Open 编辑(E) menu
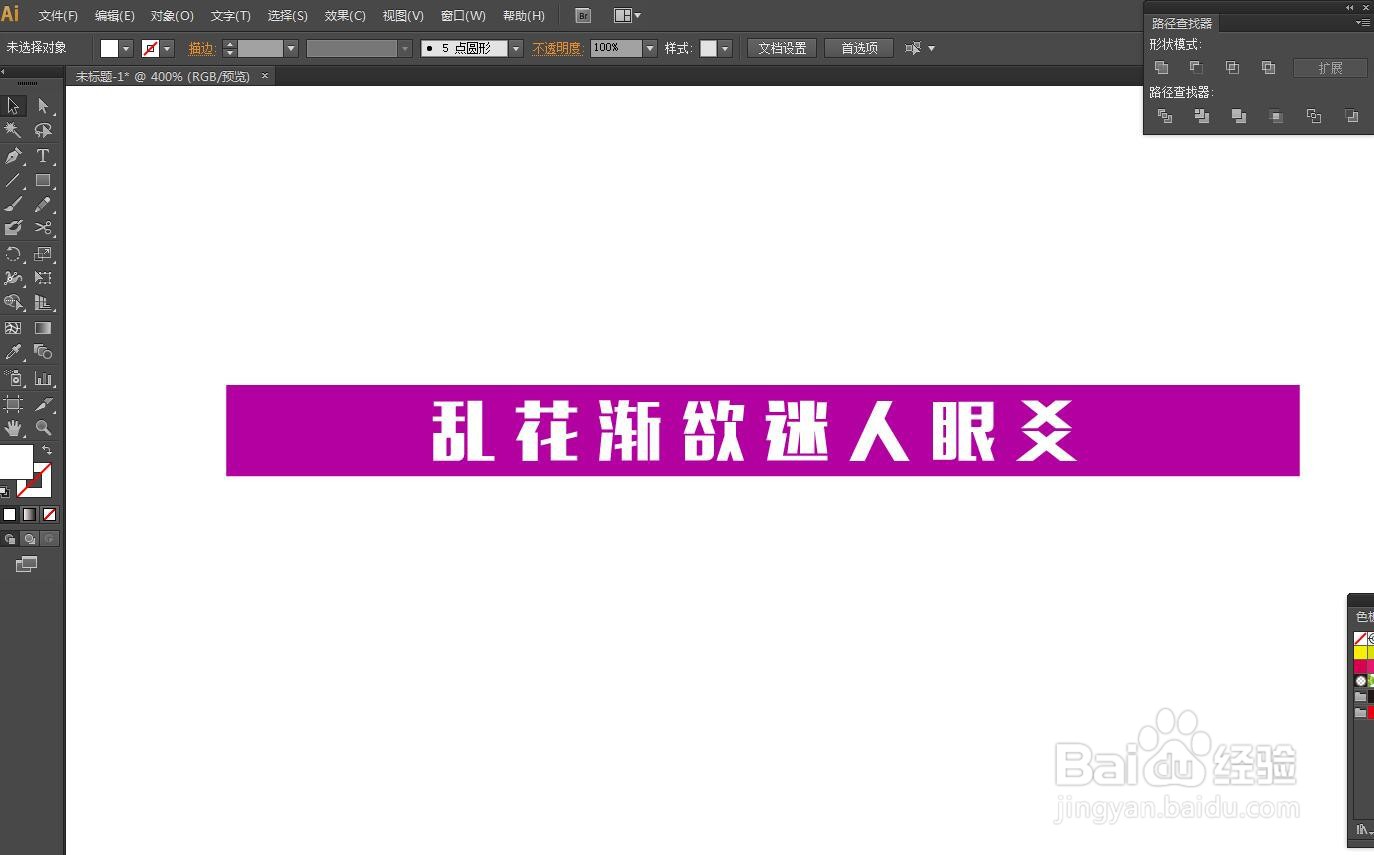The height and width of the screenshot is (855, 1374). (x=115, y=16)
